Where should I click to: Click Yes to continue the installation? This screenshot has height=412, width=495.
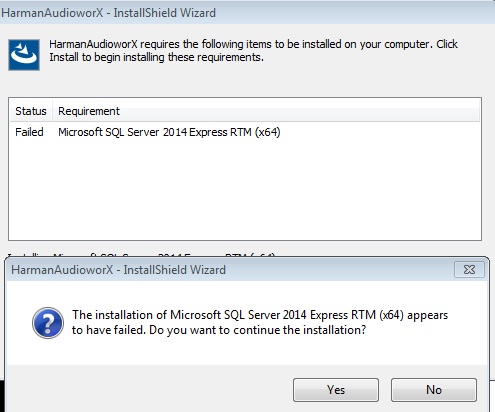point(336,390)
